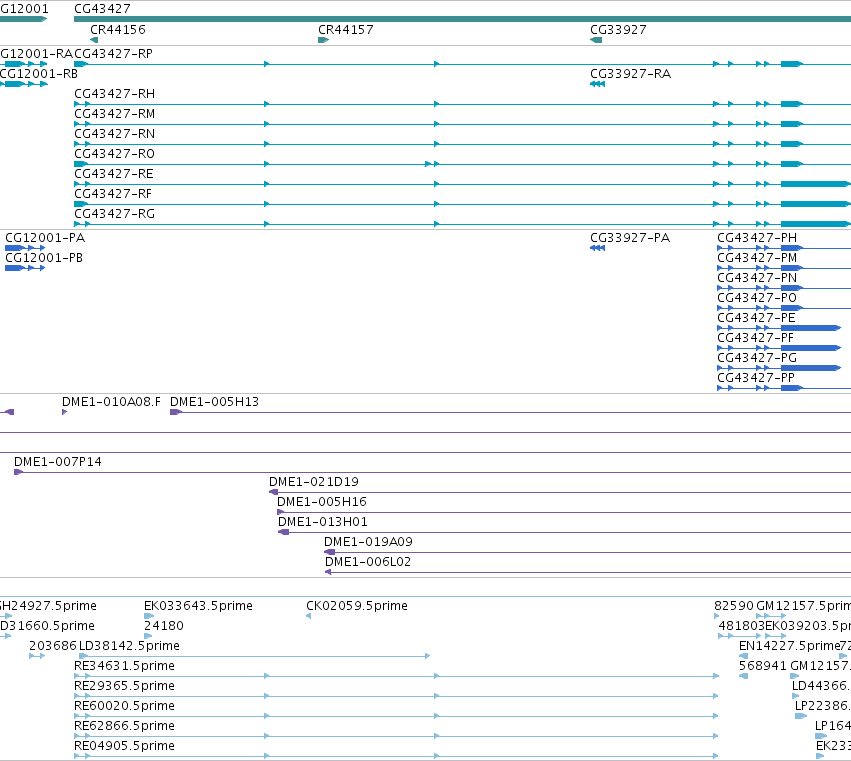Select transcript label CG43427-RH
The image size is (851, 761).
tap(115, 94)
